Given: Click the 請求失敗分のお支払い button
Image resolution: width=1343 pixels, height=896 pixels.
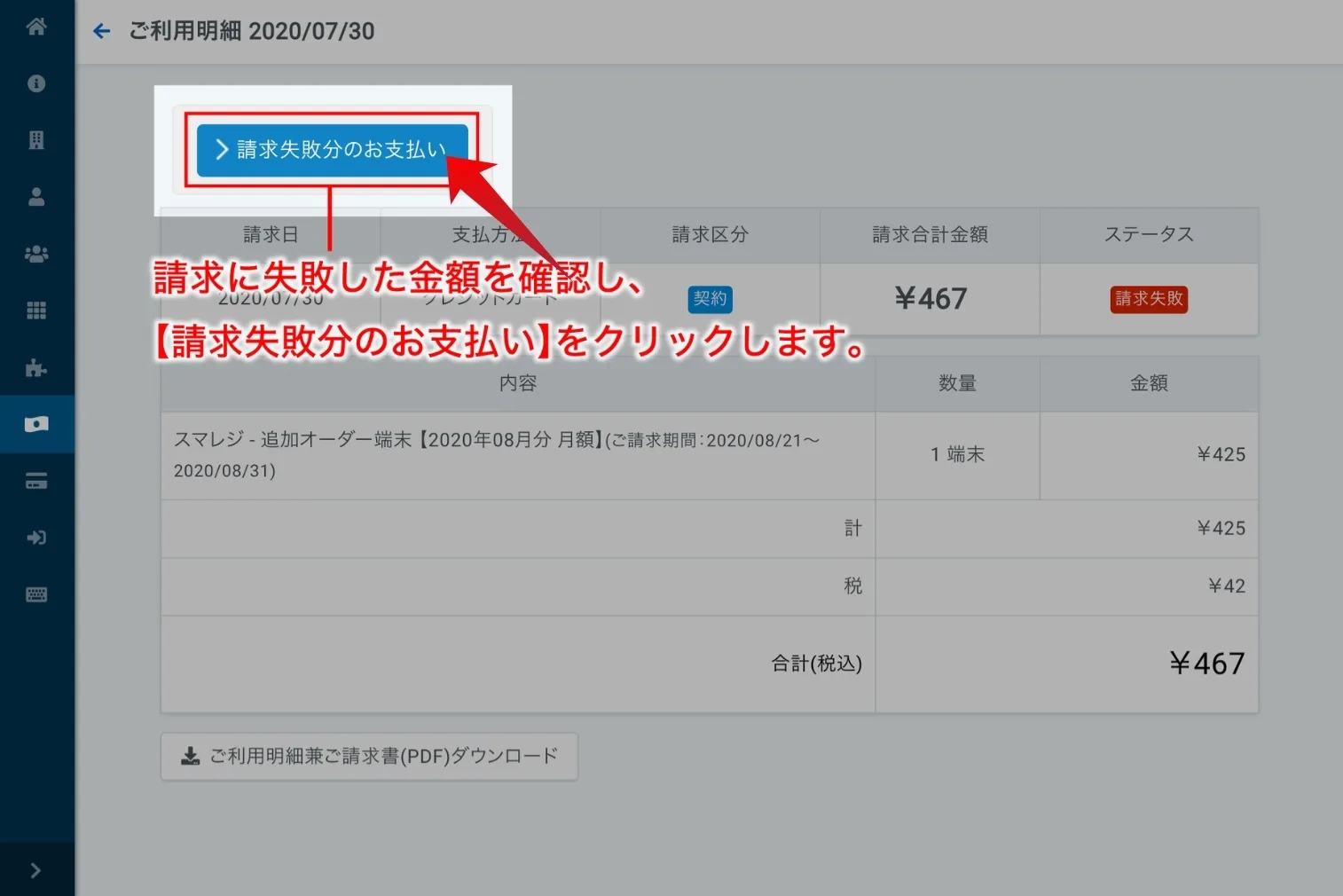Looking at the screenshot, I should point(332,150).
